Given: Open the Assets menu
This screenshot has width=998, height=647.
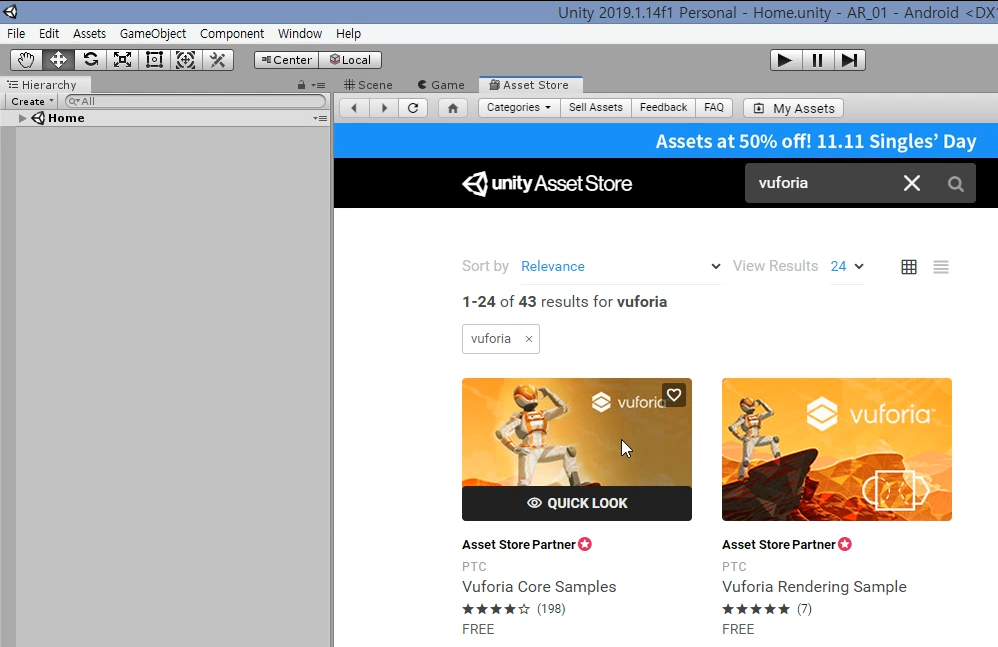Looking at the screenshot, I should [x=89, y=34].
